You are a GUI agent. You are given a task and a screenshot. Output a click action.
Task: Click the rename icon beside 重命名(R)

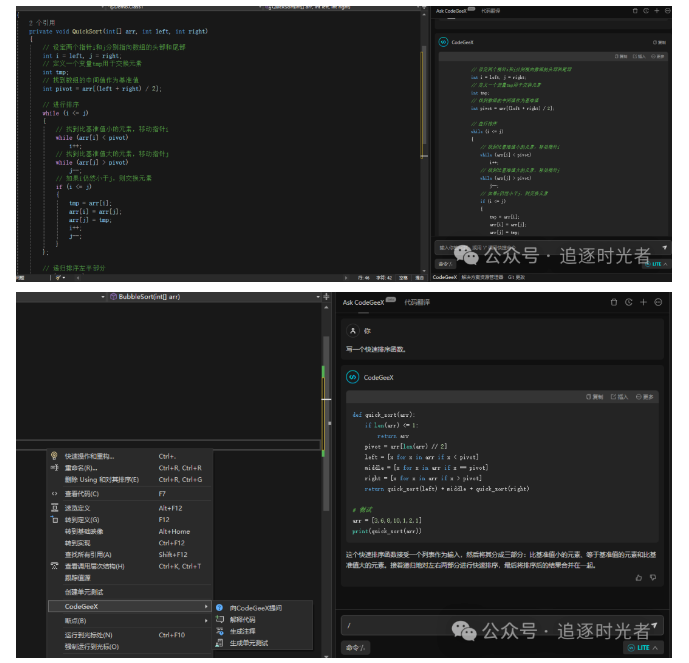point(54,468)
